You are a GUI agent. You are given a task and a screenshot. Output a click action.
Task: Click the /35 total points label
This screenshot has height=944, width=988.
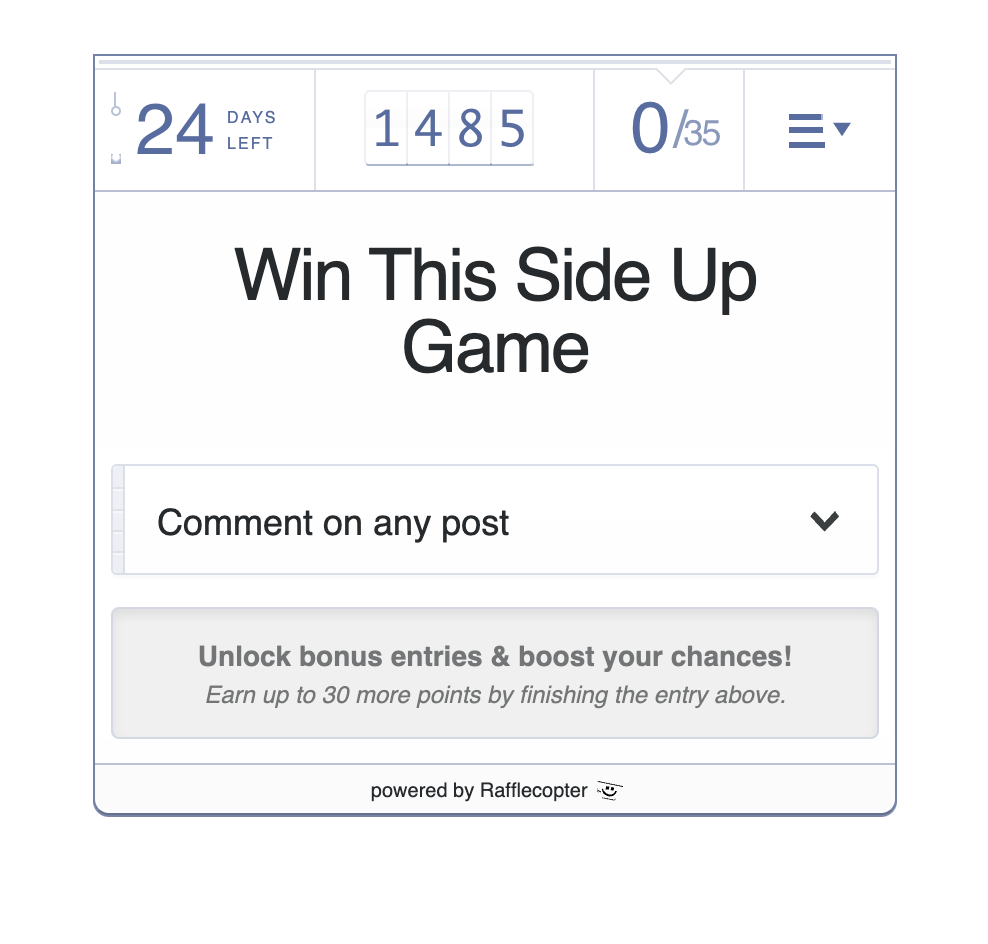click(696, 131)
